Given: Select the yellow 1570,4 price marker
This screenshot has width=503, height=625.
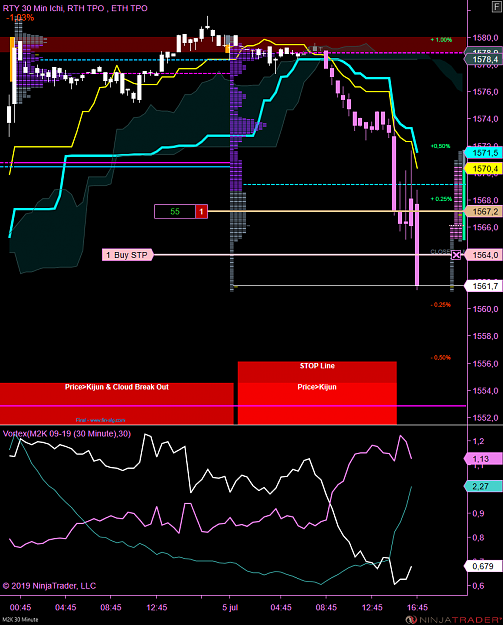Looking at the screenshot, I should (483, 169).
